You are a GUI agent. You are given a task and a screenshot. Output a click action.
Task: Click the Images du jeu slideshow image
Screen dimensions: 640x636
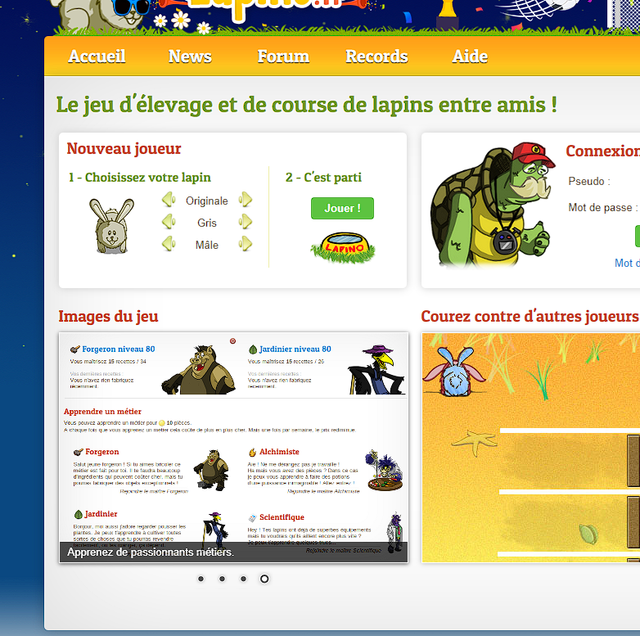[233, 447]
